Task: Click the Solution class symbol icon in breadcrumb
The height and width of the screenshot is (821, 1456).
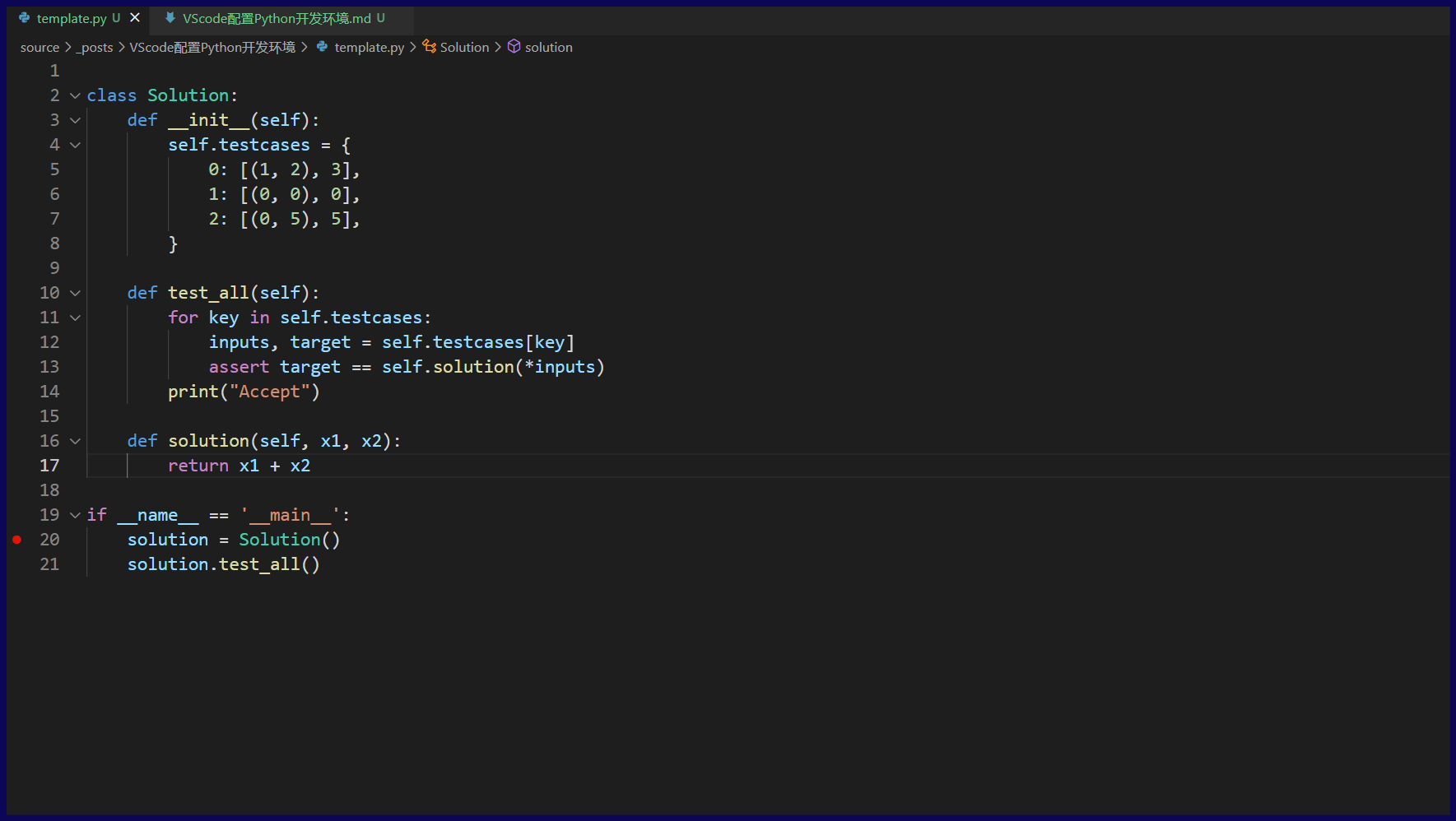Action: [429, 47]
